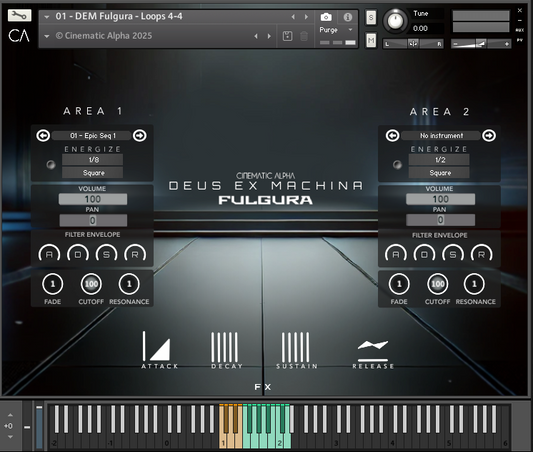Image resolution: width=533 pixels, height=452 pixels.
Task: Click Area 1 Resonance knob
Action: tap(129, 284)
